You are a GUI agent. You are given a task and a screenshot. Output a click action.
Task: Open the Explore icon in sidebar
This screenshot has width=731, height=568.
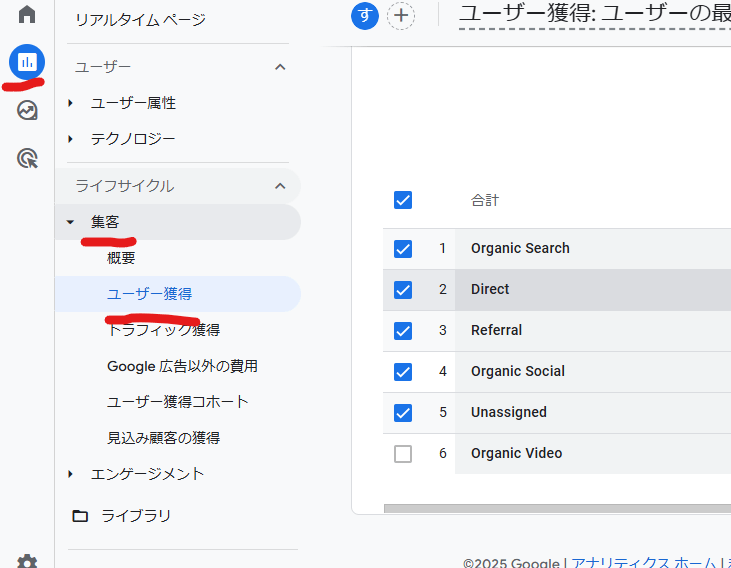click(27, 110)
